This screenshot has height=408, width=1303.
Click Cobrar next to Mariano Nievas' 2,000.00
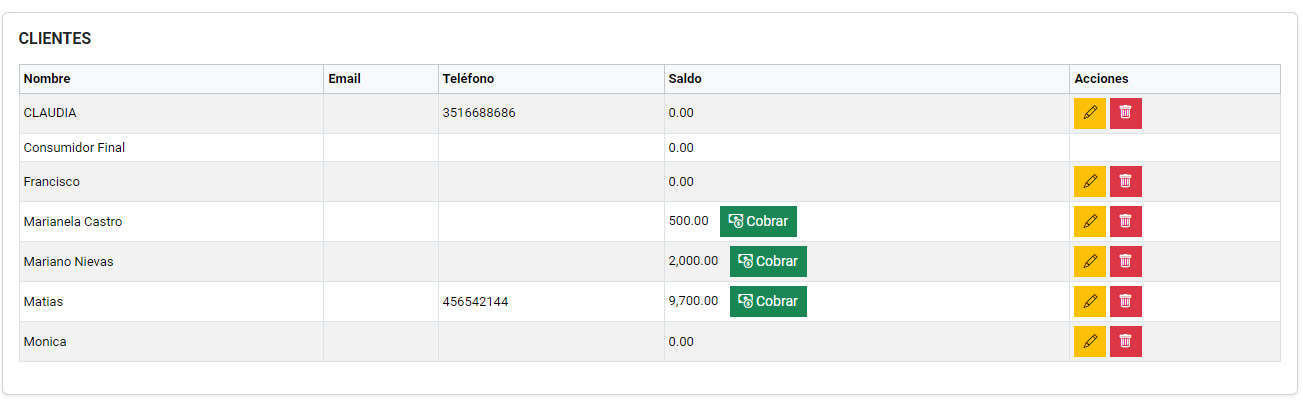(767, 261)
